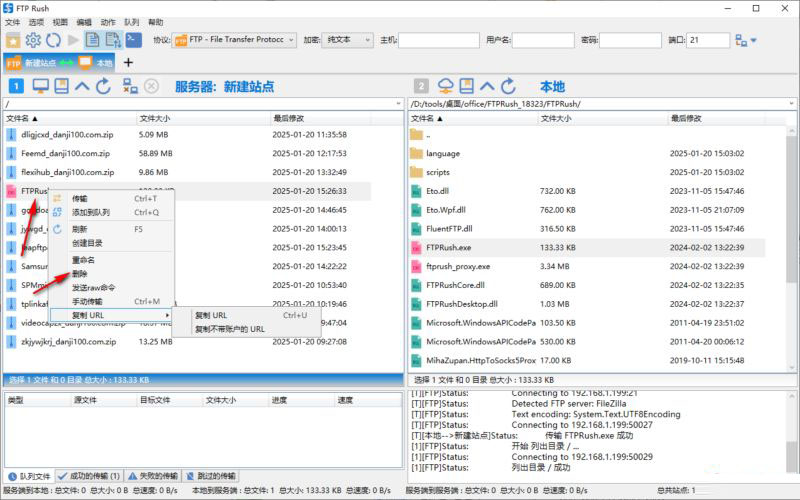
Task: Open the language folder in local panel
Action: click(x=587, y=154)
